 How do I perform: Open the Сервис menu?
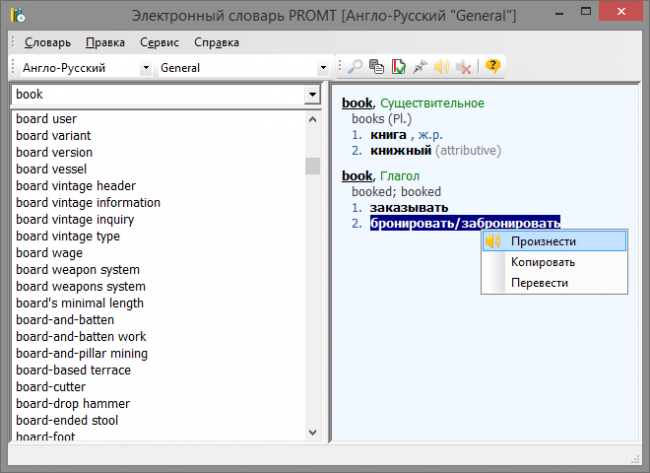(x=160, y=43)
